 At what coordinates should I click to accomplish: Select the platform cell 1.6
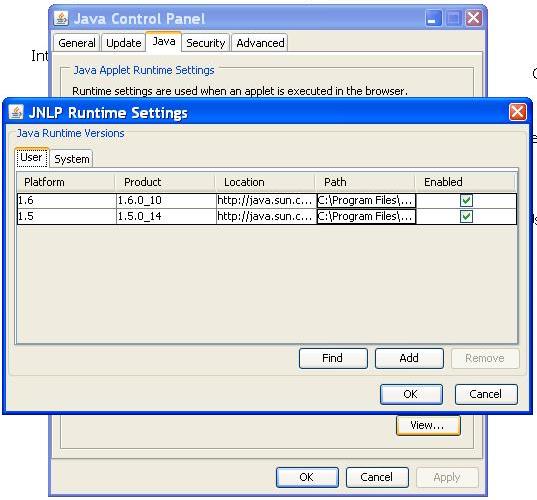[67, 200]
